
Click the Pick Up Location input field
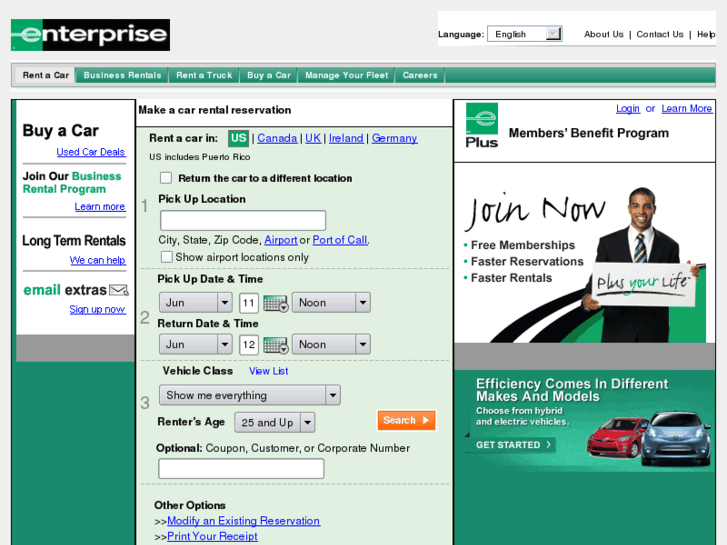coord(243,220)
